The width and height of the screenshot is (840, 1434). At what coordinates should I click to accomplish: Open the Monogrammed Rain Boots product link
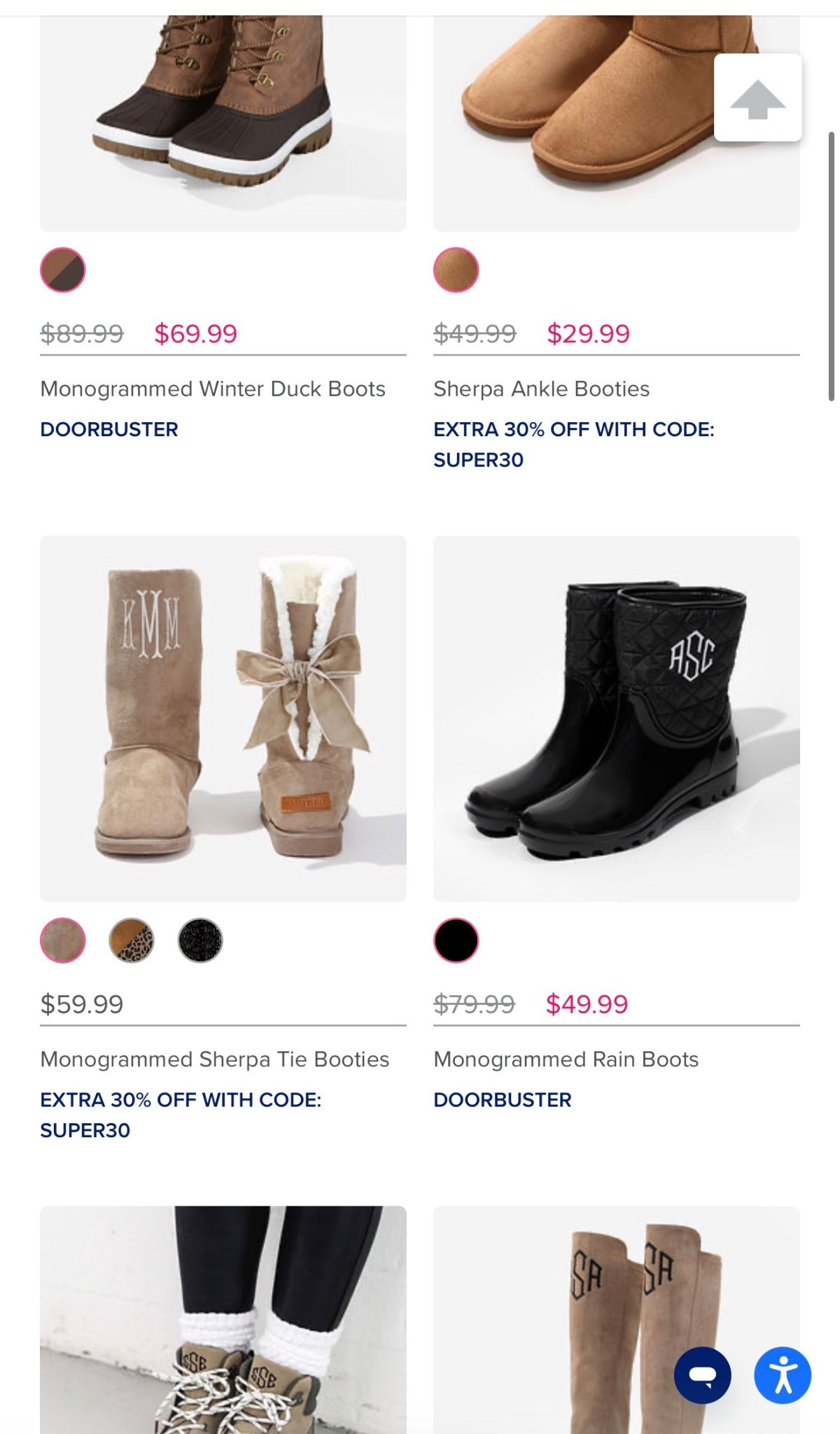566,1059
